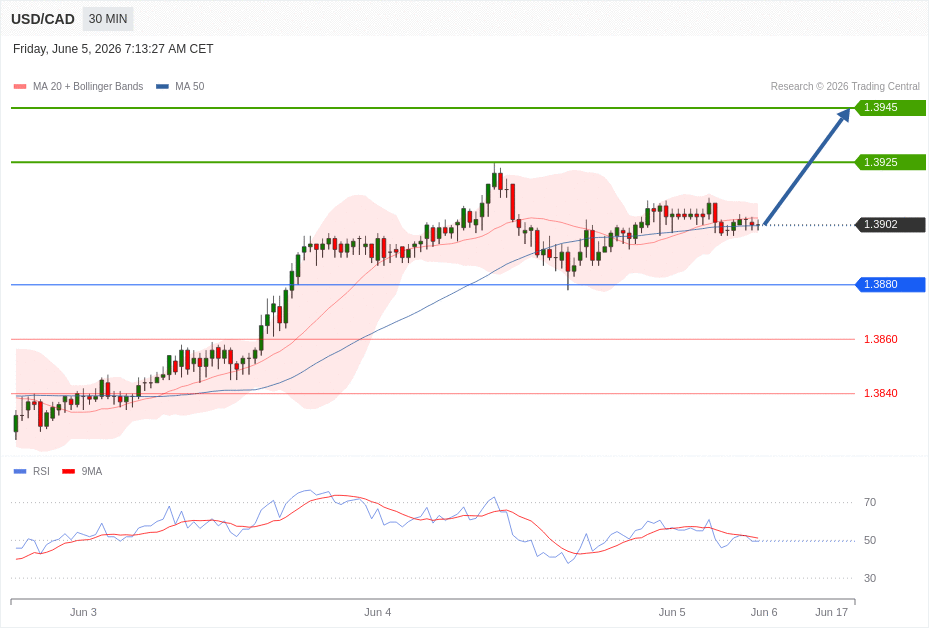Viewport: 929px width, 629px height.
Task: Click the MA 20 + Bollinger Bands legend label
Action: coord(88,86)
